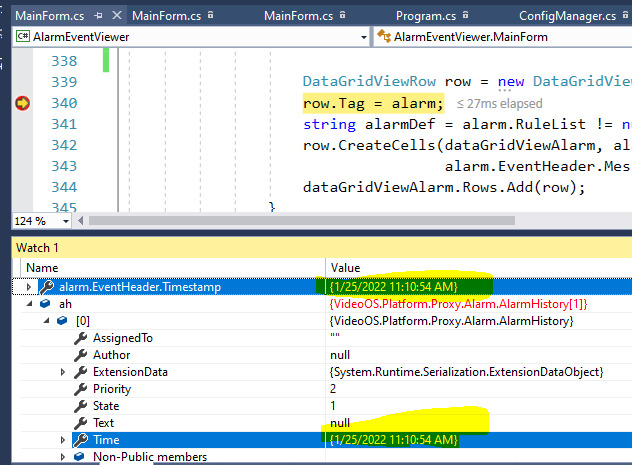The image size is (632, 465).
Task: Expand the alarm.EventHeader.Timestamp watch entry
Action: point(28,287)
